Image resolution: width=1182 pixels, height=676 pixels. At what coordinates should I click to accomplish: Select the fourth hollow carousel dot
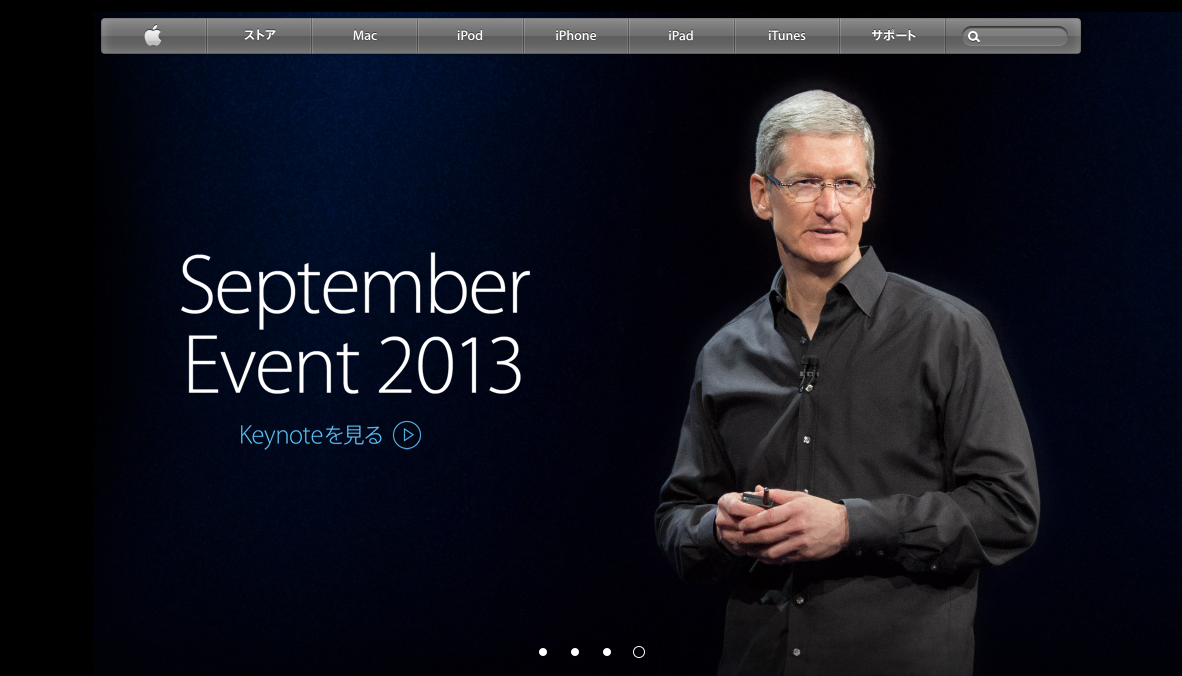click(x=639, y=652)
